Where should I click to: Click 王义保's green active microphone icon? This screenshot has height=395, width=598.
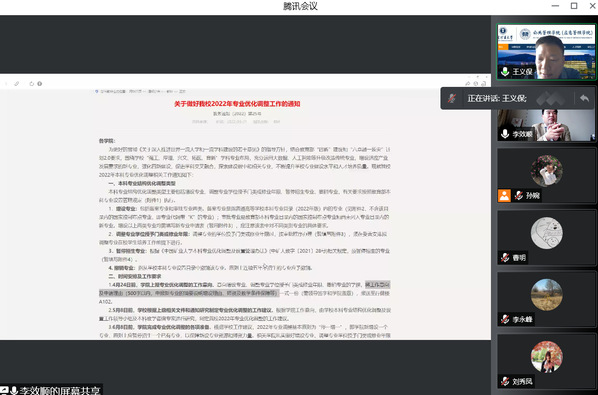[x=505, y=72]
